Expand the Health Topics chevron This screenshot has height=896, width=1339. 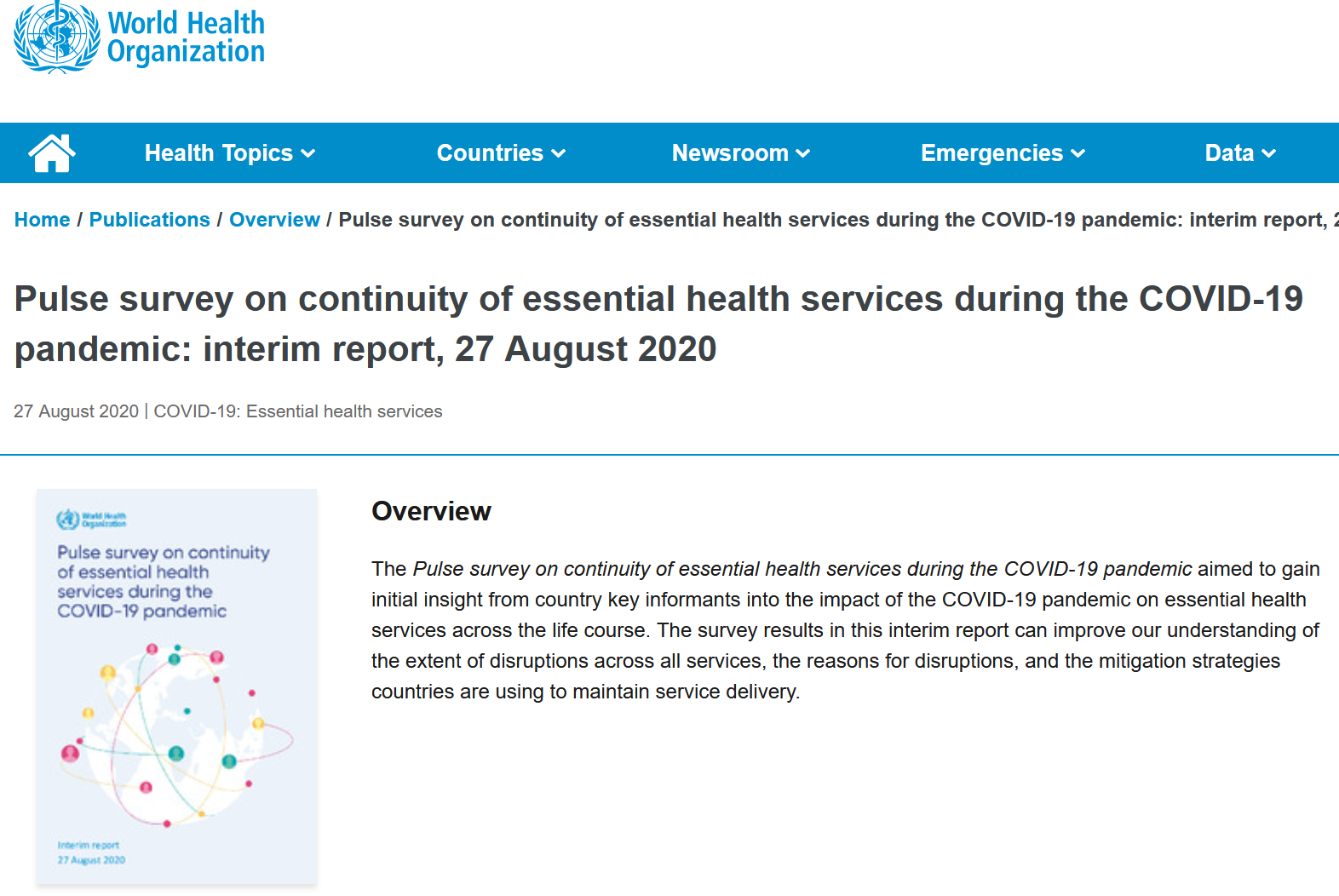(308, 154)
